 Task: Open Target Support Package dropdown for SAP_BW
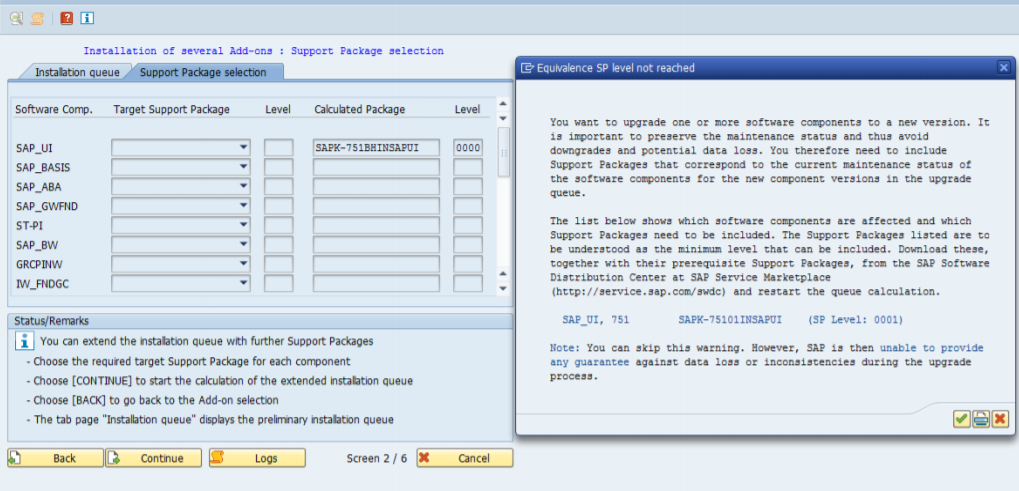click(244, 244)
